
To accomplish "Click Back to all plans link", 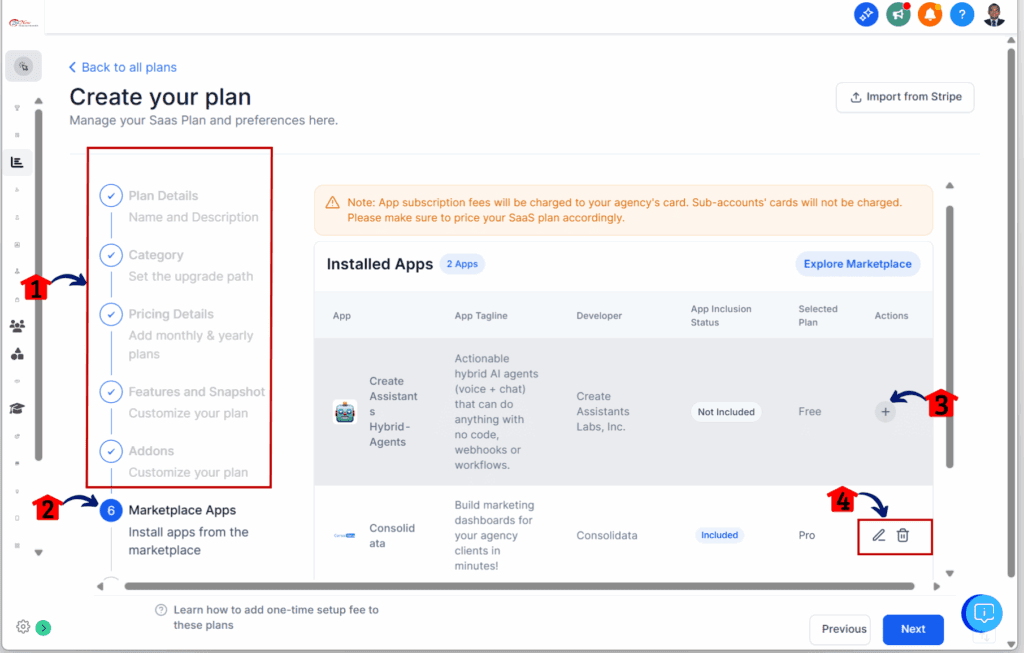I will pyautogui.click(x=123, y=67).
